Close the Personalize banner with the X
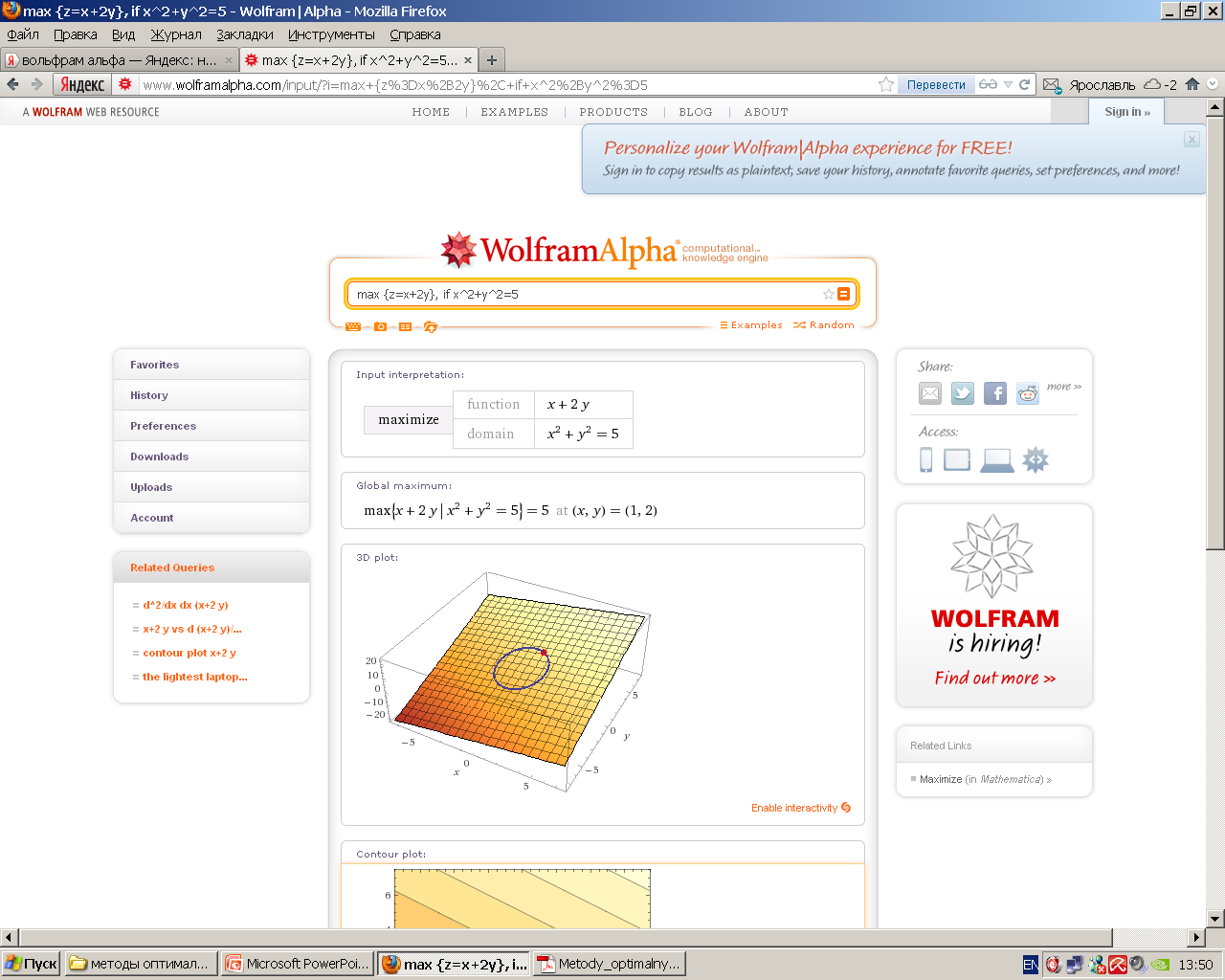This screenshot has height=980, width=1225. [x=1192, y=140]
